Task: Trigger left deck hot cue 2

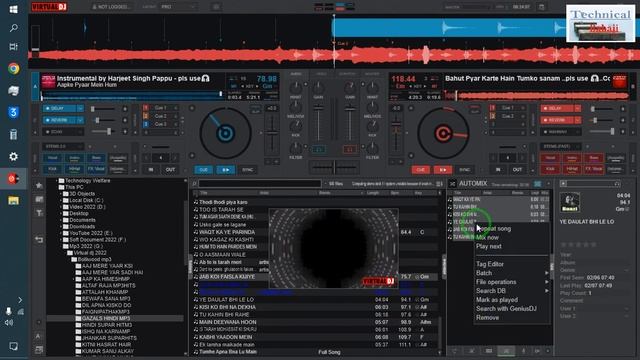Action: click(x=160, y=116)
